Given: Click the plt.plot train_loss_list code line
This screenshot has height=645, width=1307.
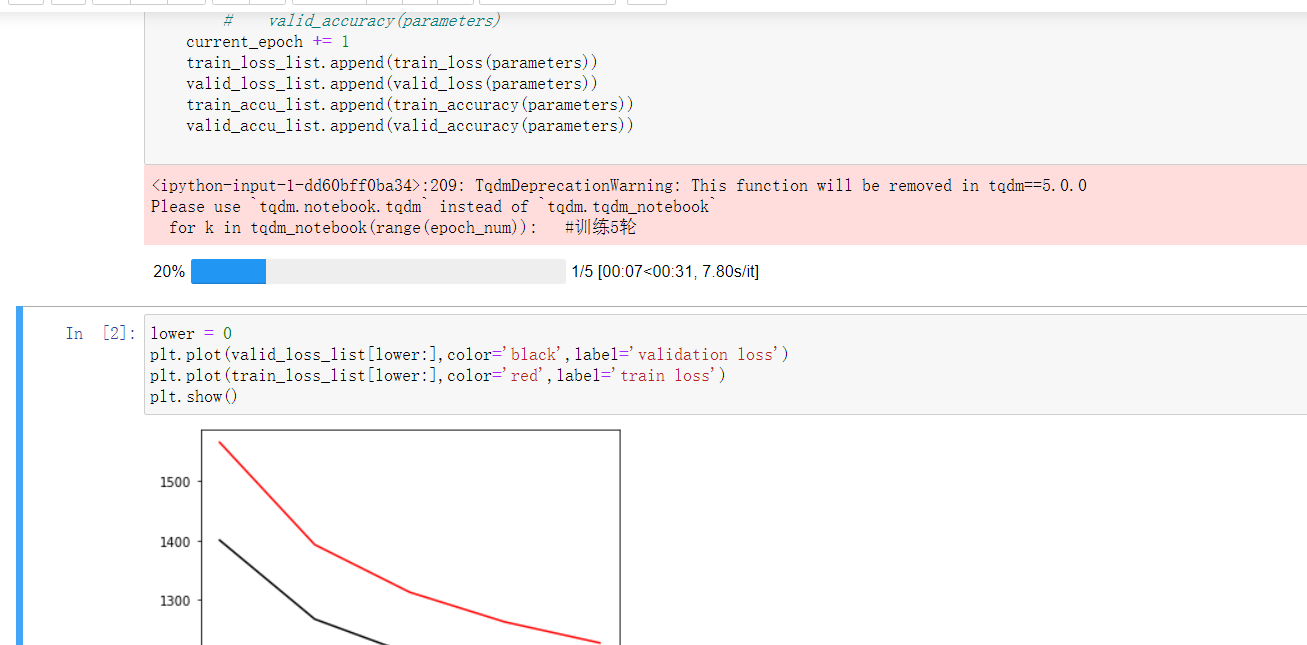Looking at the screenshot, I should (x=438, y=376).
